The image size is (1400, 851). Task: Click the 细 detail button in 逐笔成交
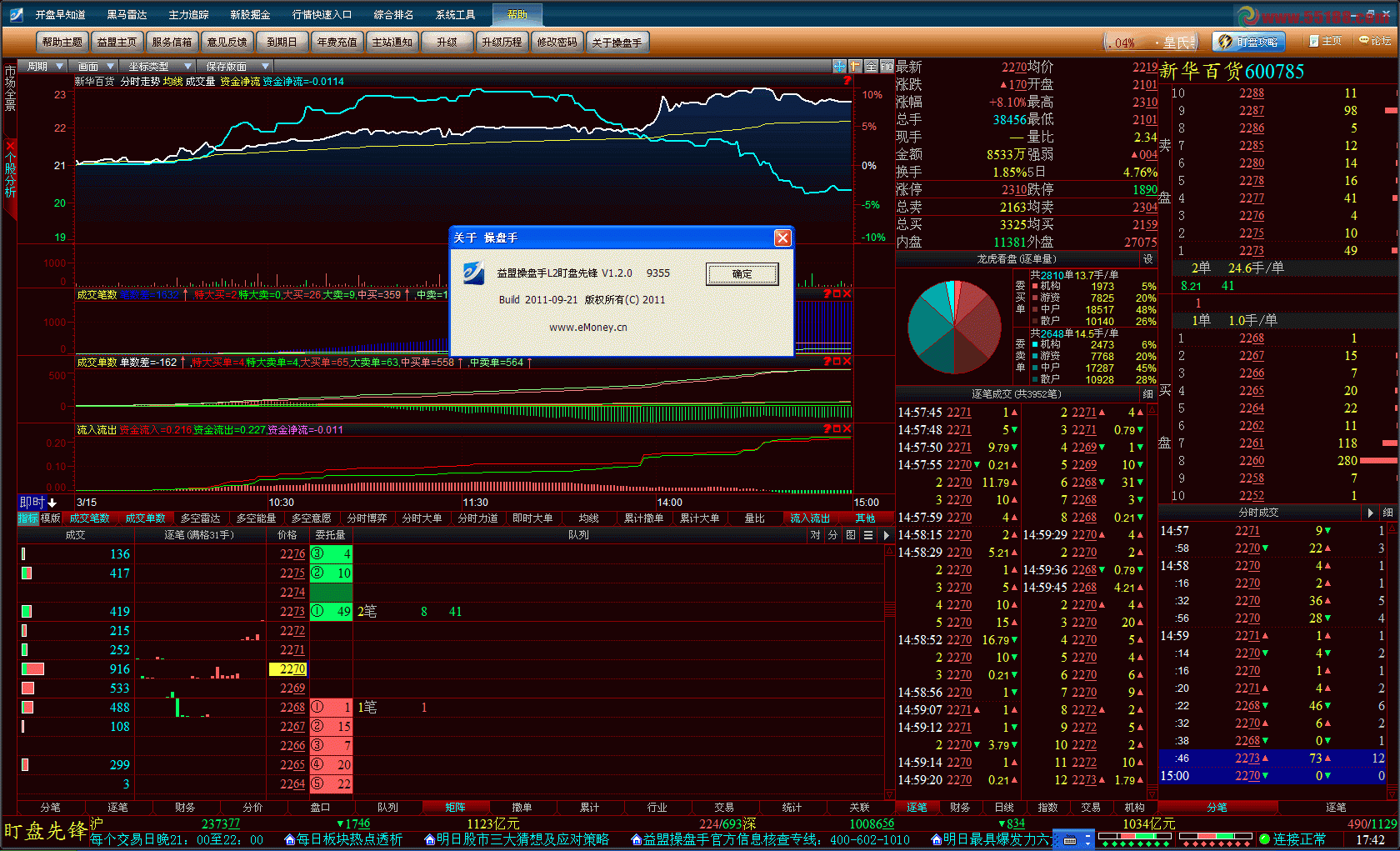(1148, 393)
